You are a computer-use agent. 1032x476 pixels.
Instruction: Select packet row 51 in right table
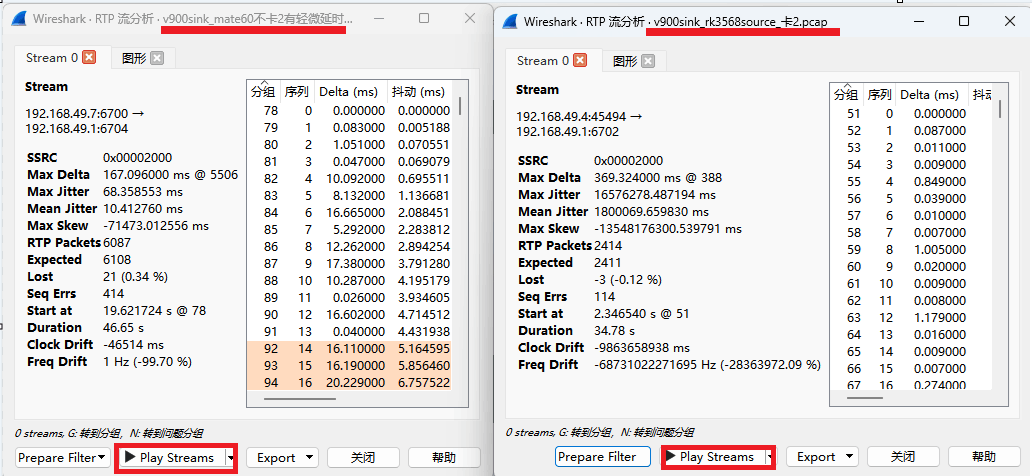pyautogui.click(x=912, y=113)
